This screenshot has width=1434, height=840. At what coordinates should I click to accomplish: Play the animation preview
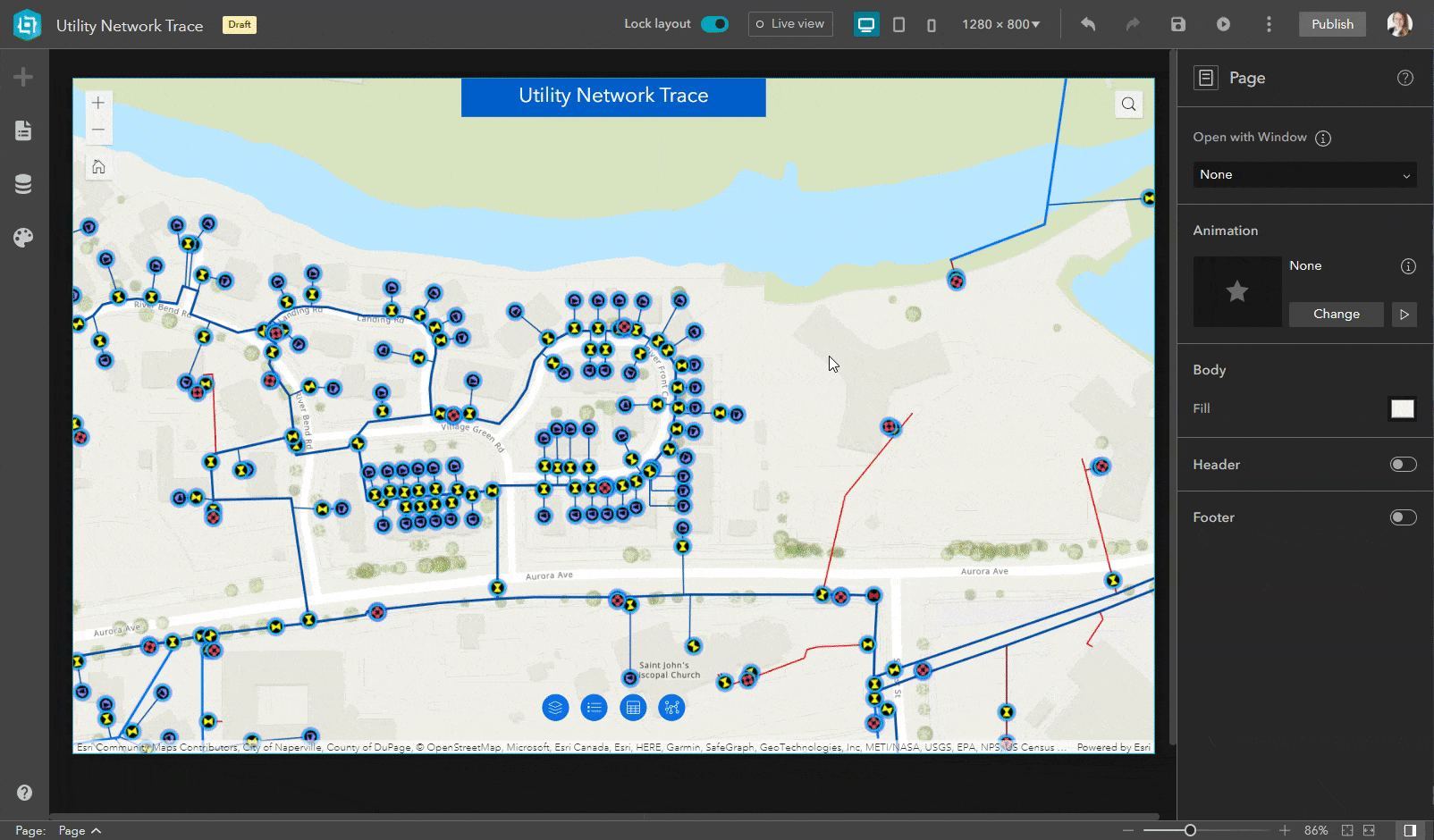pos(1404,314)
